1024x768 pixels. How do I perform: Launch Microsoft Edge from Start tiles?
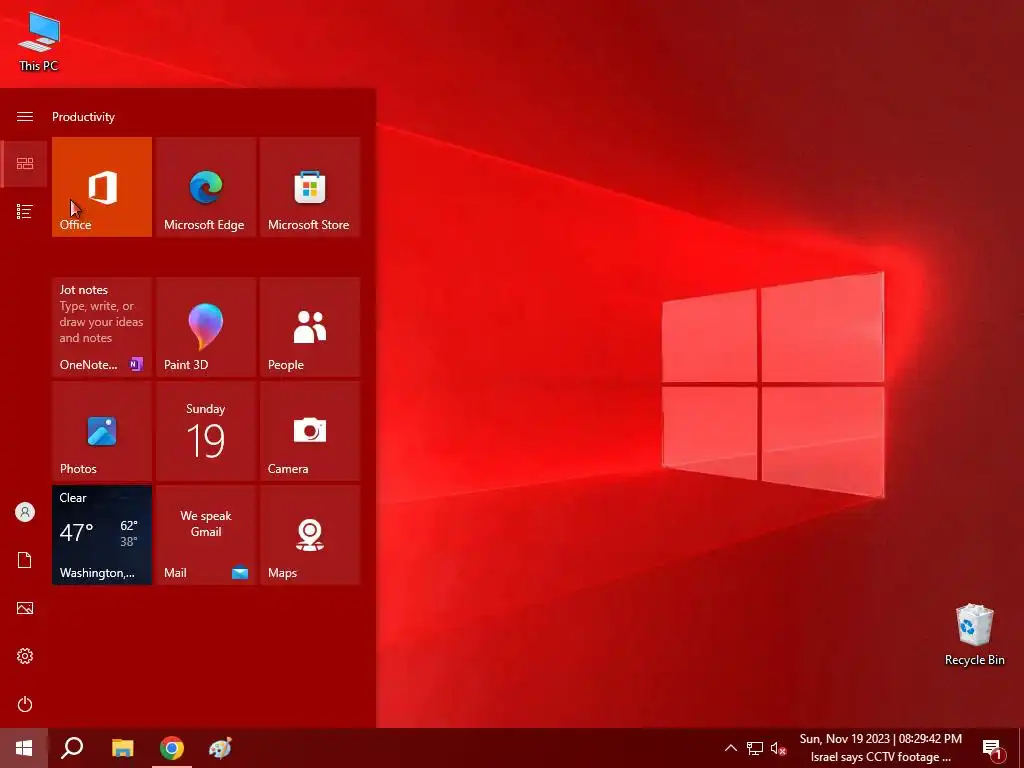point(206,187)
